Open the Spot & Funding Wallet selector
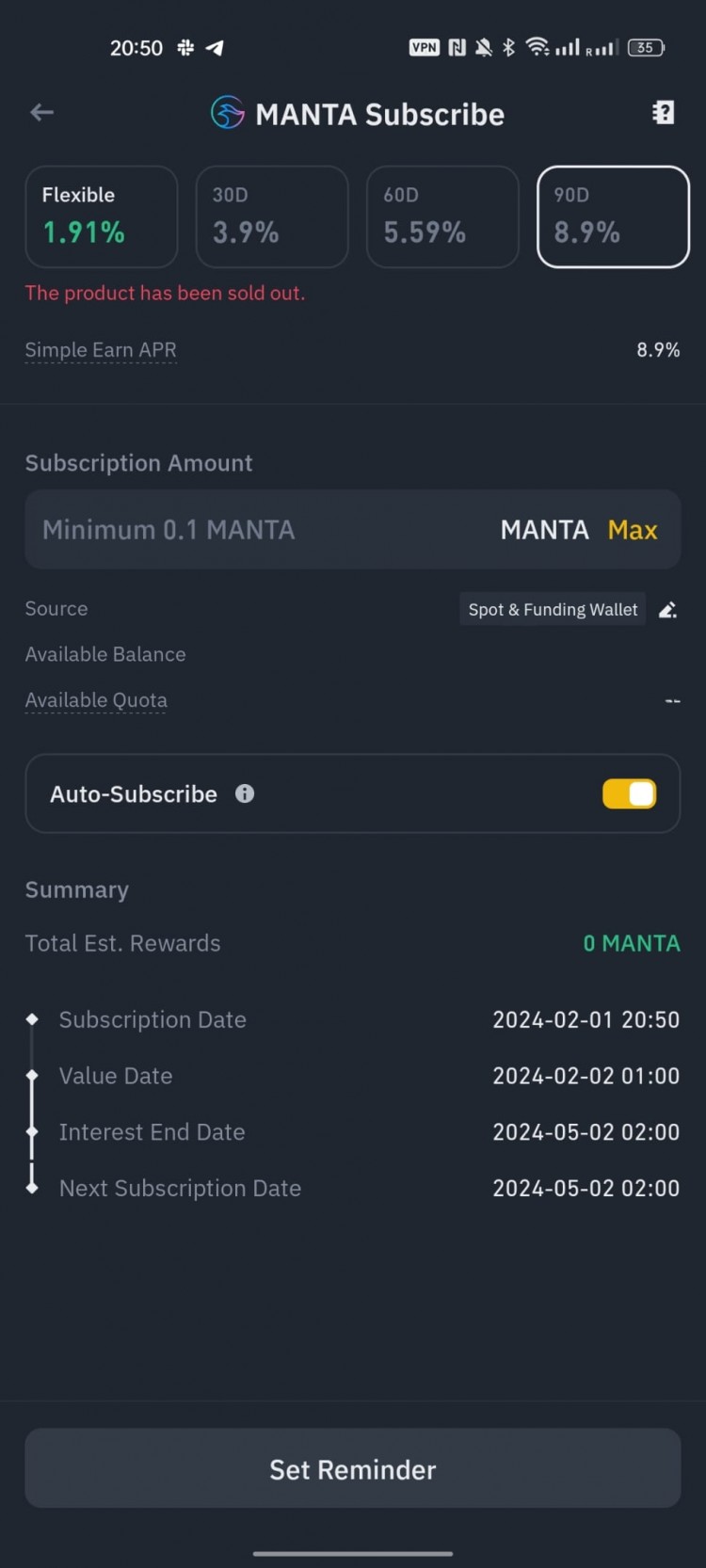 (x=553, y=610)
